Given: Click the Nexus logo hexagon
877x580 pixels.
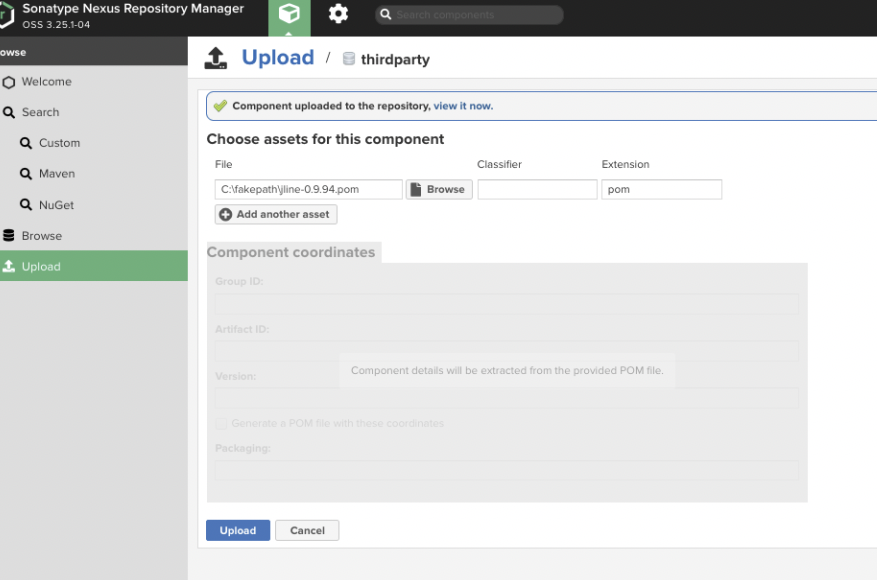Looking at the screenshot, I should coord(6,16).
